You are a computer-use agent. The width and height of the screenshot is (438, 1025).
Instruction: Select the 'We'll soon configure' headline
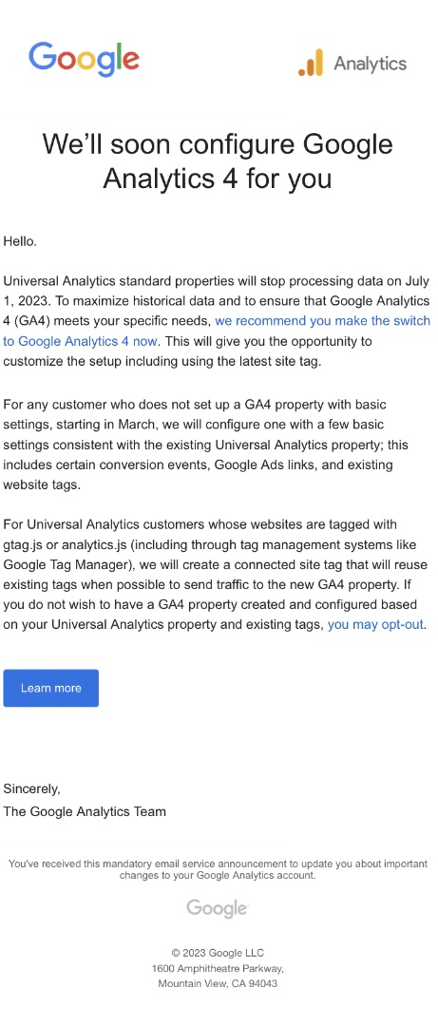218,161
